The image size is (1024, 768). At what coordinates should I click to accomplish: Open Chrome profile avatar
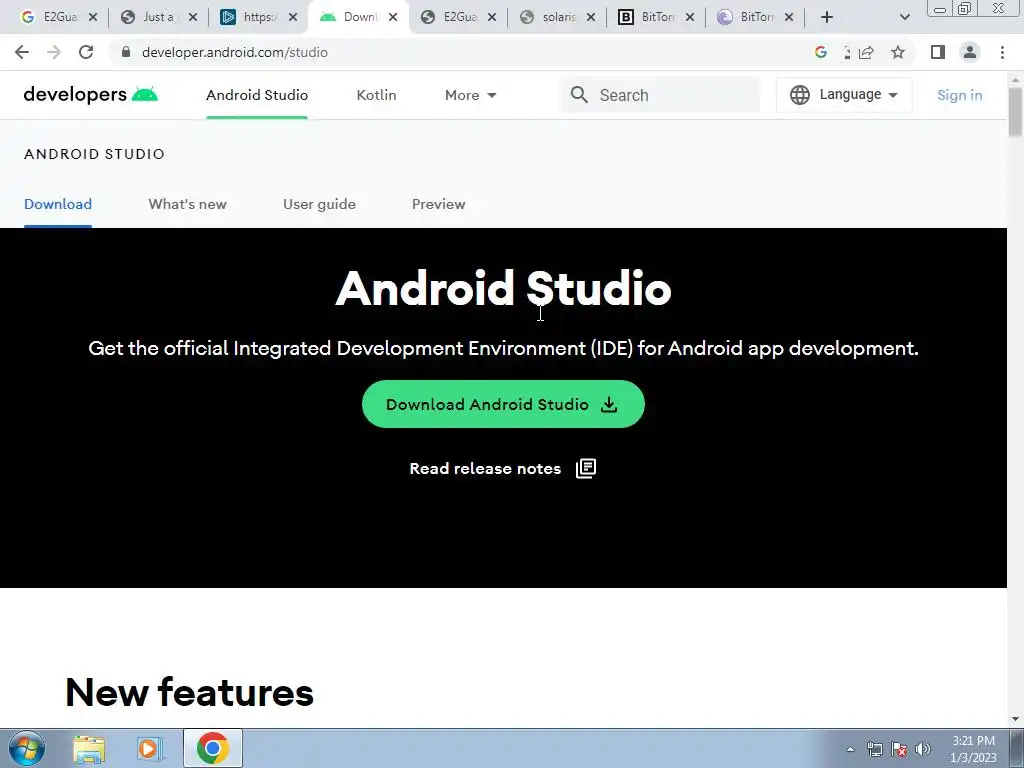click(970, 52)
